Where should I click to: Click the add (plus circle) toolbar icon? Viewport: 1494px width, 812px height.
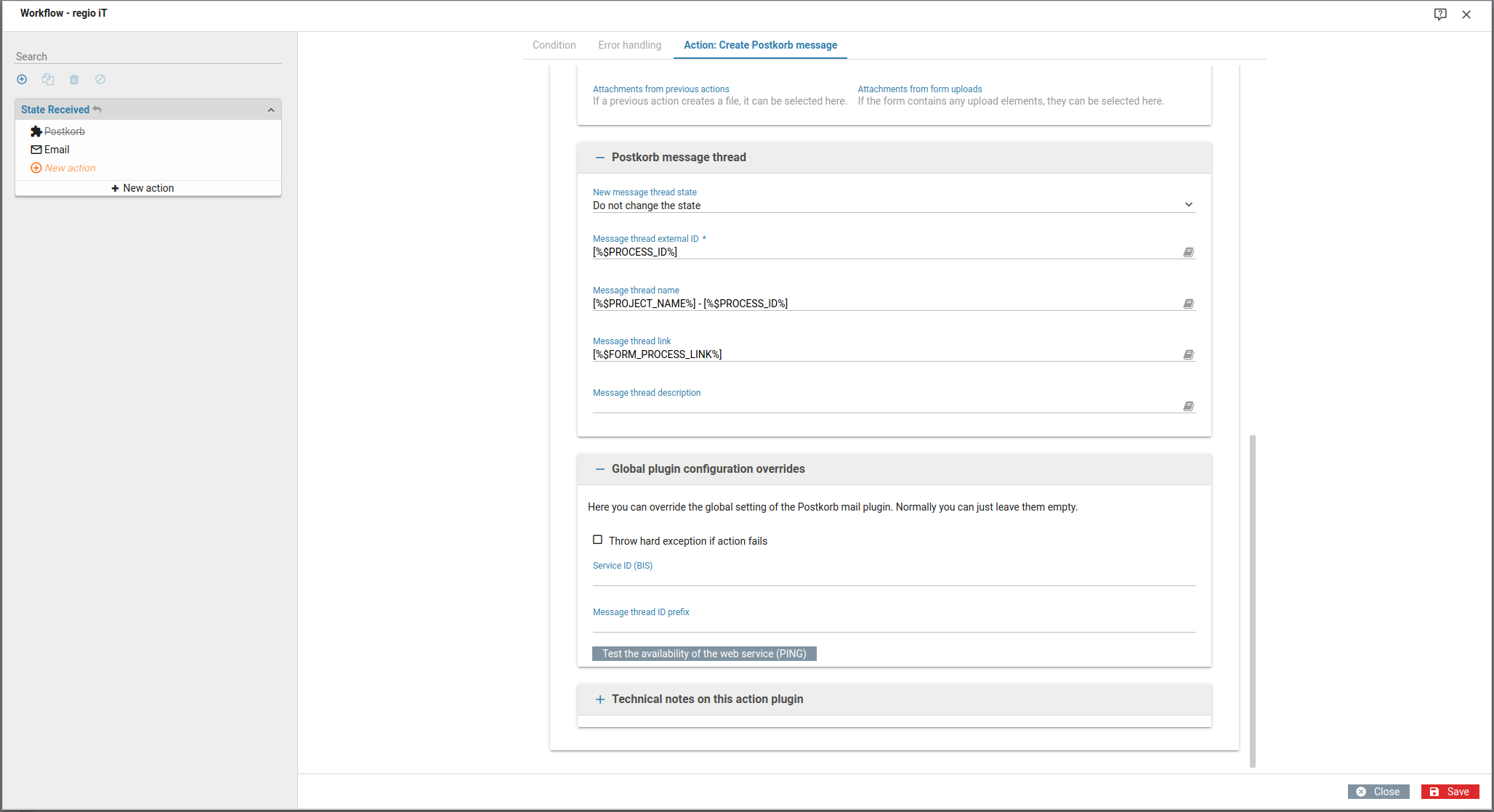tap(22, 79)
